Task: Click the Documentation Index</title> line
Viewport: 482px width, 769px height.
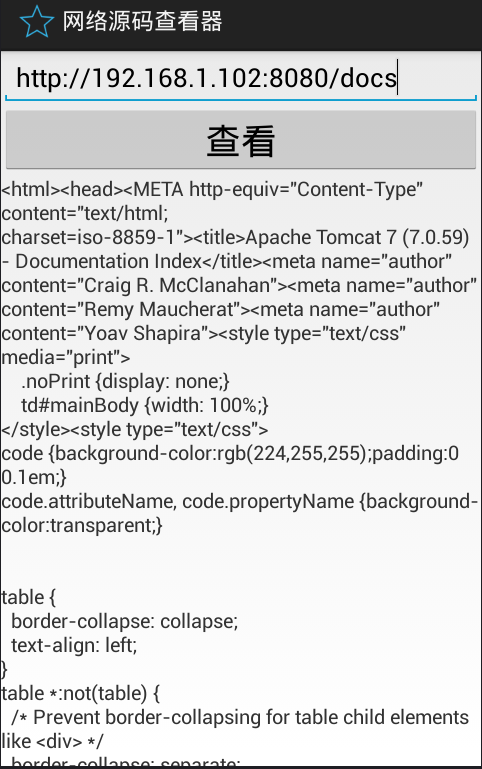Action: (x=227, y=262)
